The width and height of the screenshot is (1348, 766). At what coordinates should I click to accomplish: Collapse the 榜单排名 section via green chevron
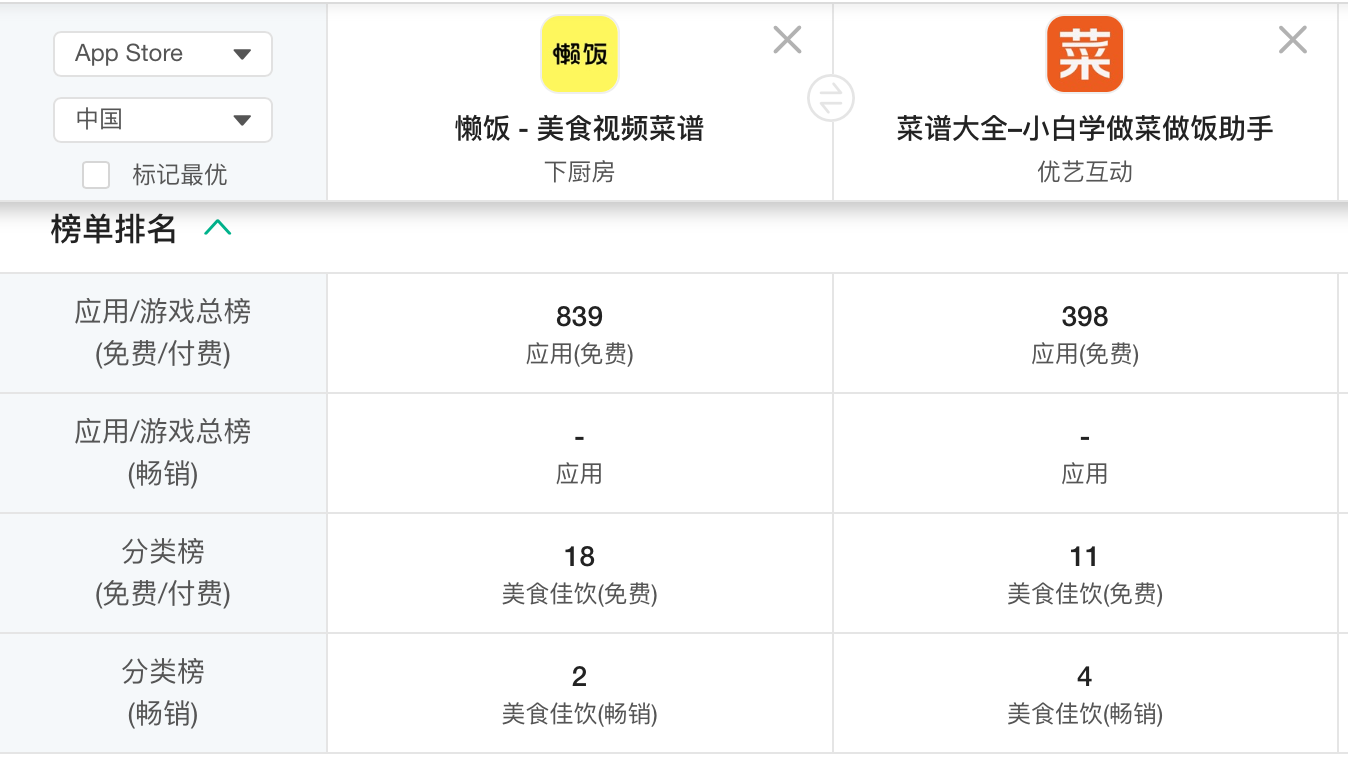click(x=219, y=227)
